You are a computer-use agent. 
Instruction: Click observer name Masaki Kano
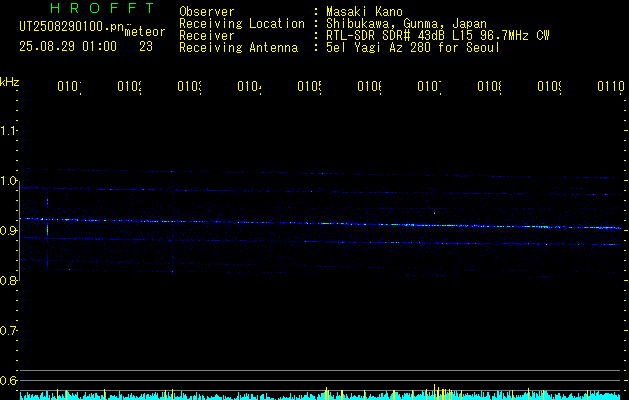click(364, 12)
